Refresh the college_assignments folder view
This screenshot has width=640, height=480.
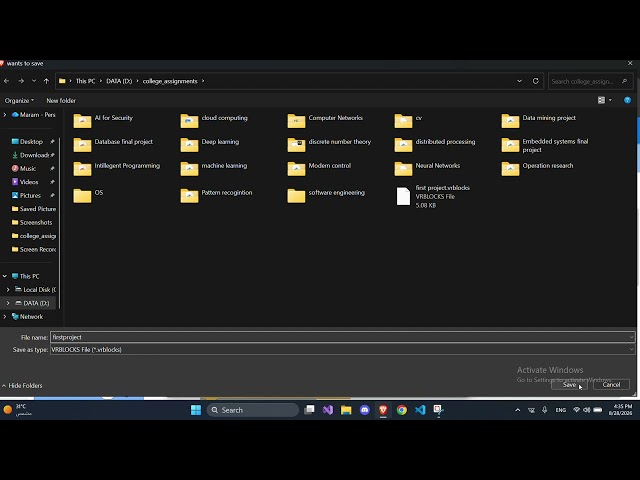536,81
